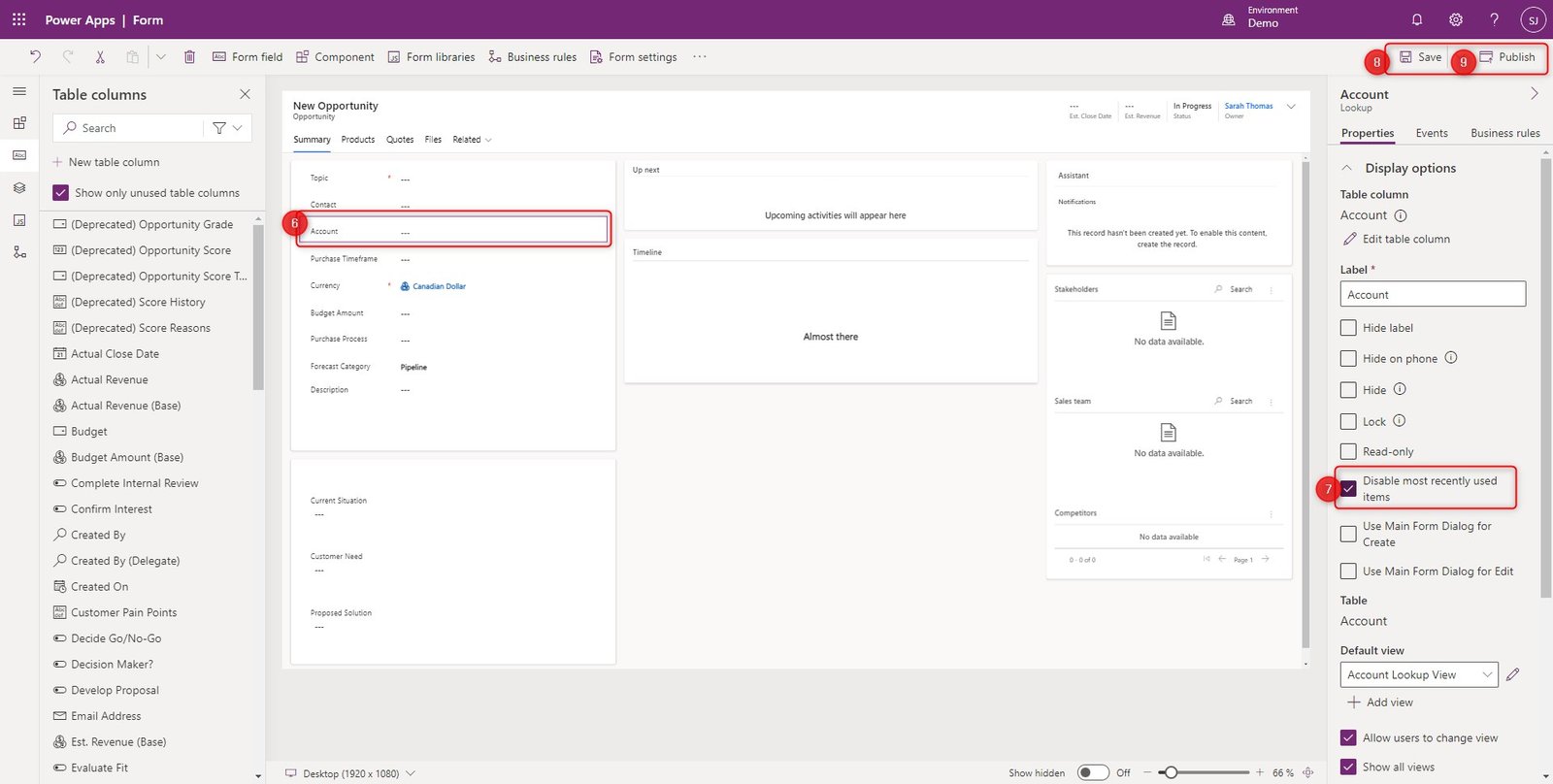Click info icon beside Lock
The height and width of the screenshot is (784, 1553).
[1400, 421]
